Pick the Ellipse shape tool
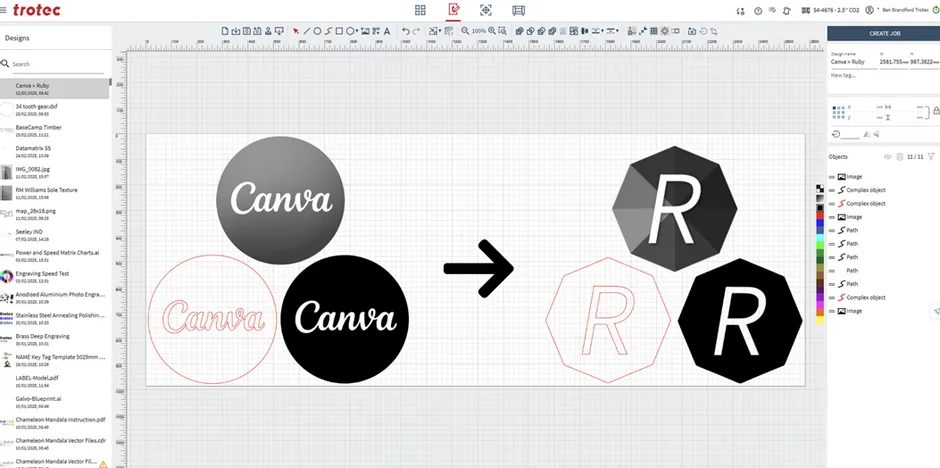940x468 pixels. pos(317,31)
